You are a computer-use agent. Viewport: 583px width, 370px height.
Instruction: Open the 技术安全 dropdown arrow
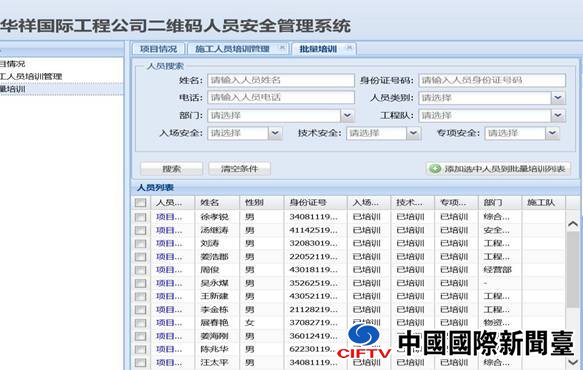[413, 133]
